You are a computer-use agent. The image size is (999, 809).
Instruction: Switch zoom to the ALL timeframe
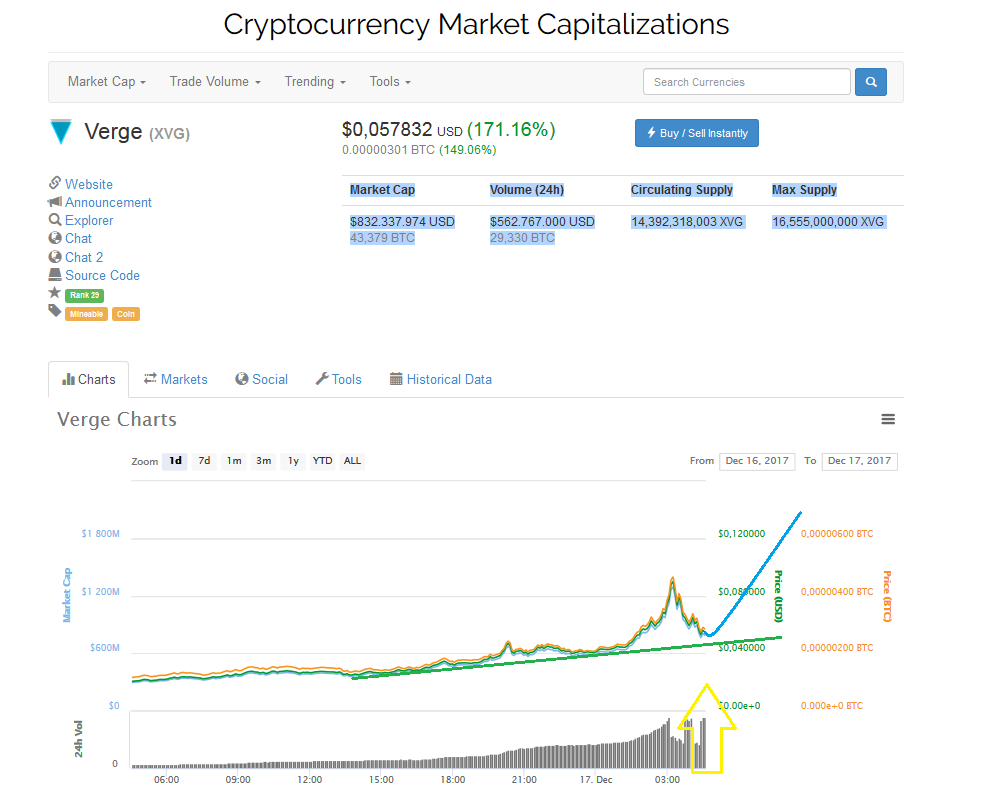click(352, 461)
